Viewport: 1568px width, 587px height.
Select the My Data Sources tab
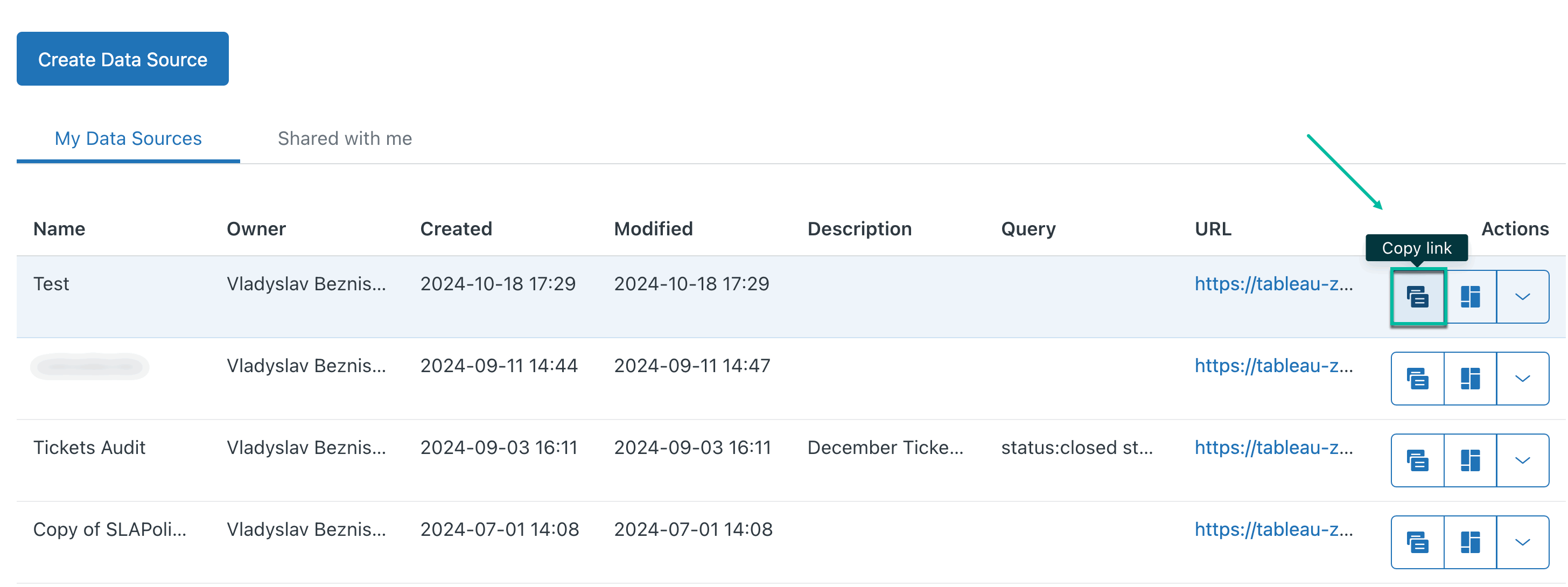(x=128, y=138)
